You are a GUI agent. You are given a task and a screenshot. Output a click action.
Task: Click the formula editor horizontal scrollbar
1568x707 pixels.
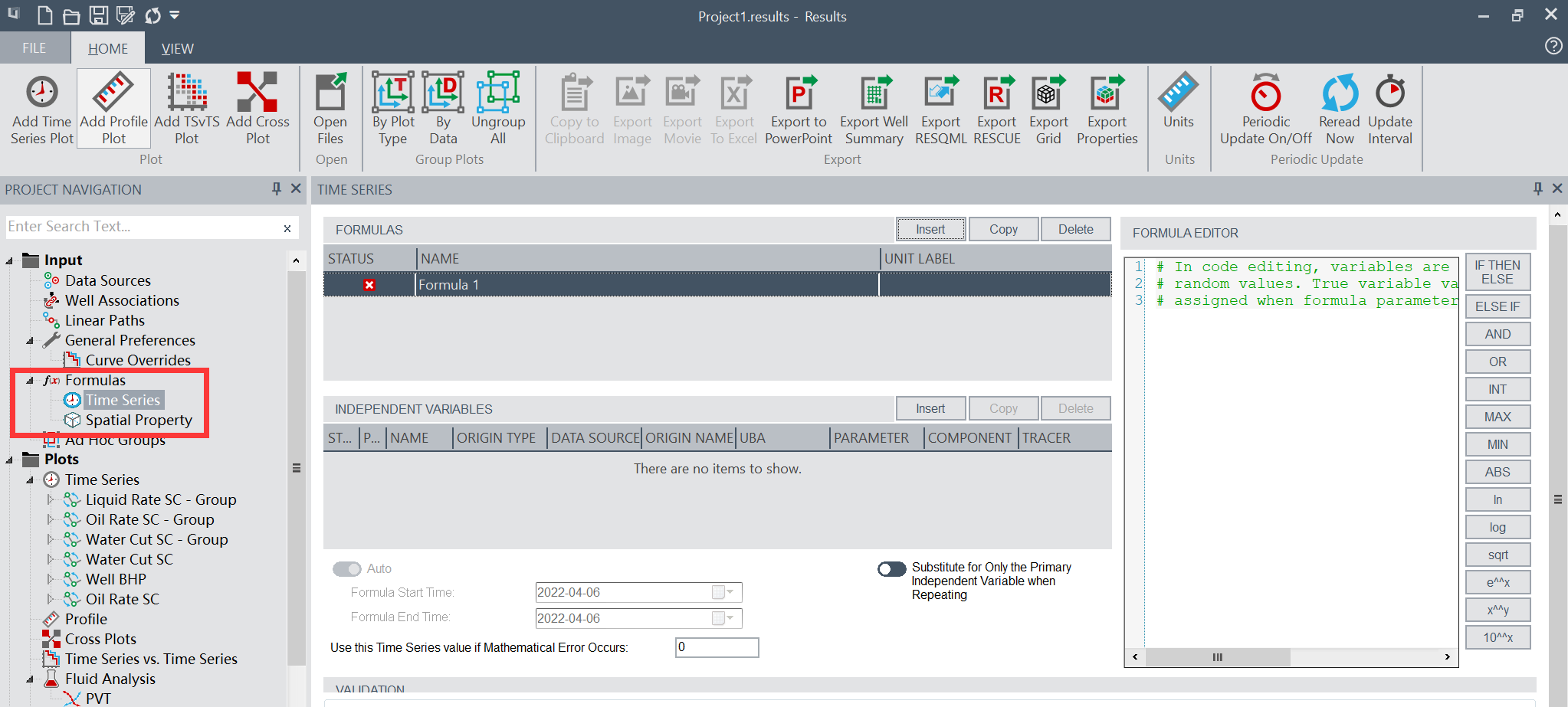[x=1217, y=657]
